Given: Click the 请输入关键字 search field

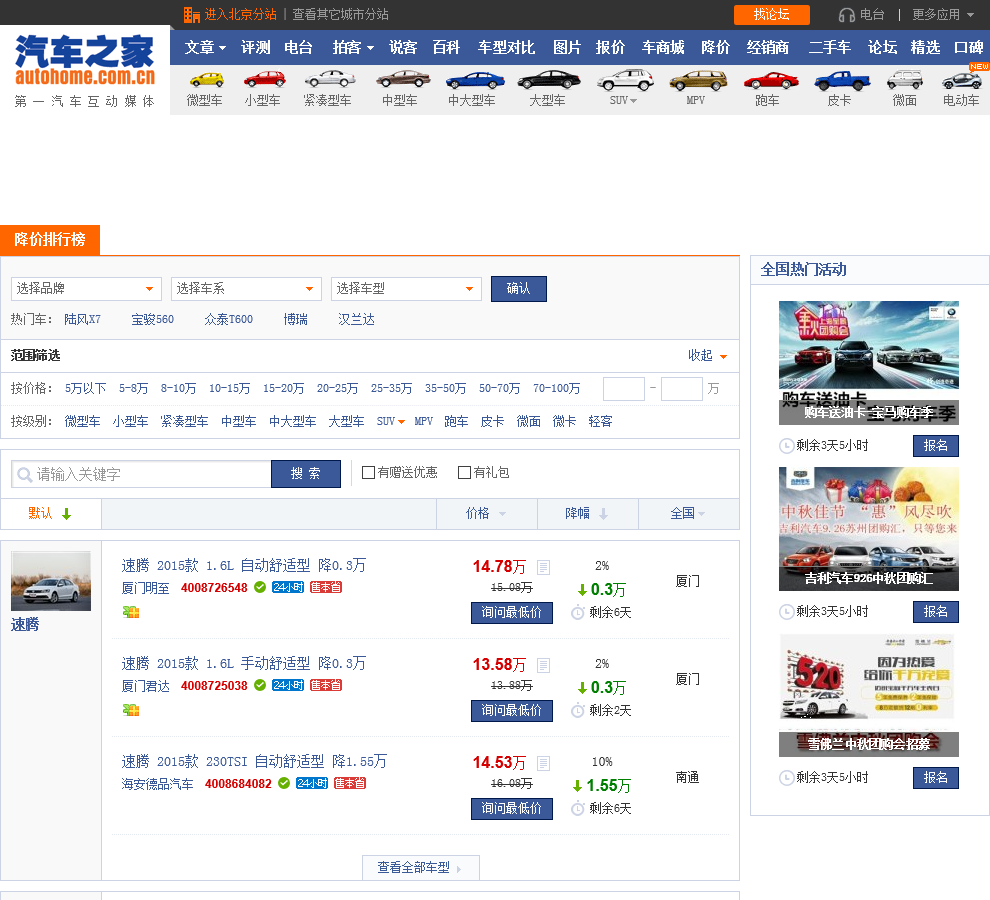Looking at the screenshot, I should click(x=141, y=474).
